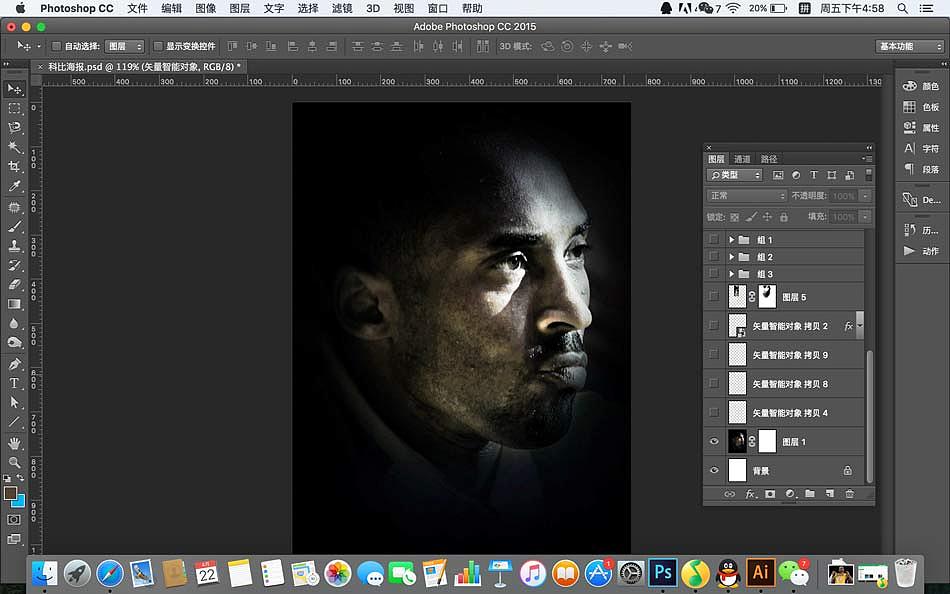The height and width of the screenshot is (594, 950).
Task: Select the Horizontal Type tool
Action: [x=15, y=384]
